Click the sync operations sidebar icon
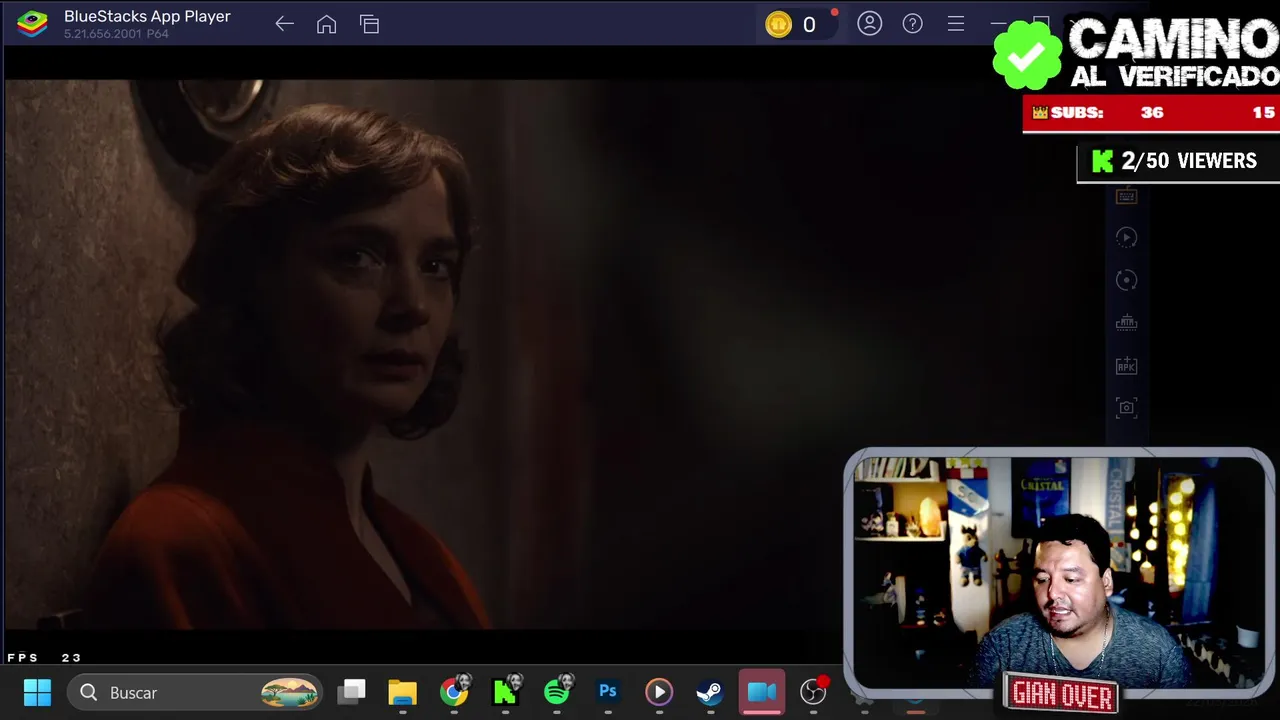 (1126, 280)
